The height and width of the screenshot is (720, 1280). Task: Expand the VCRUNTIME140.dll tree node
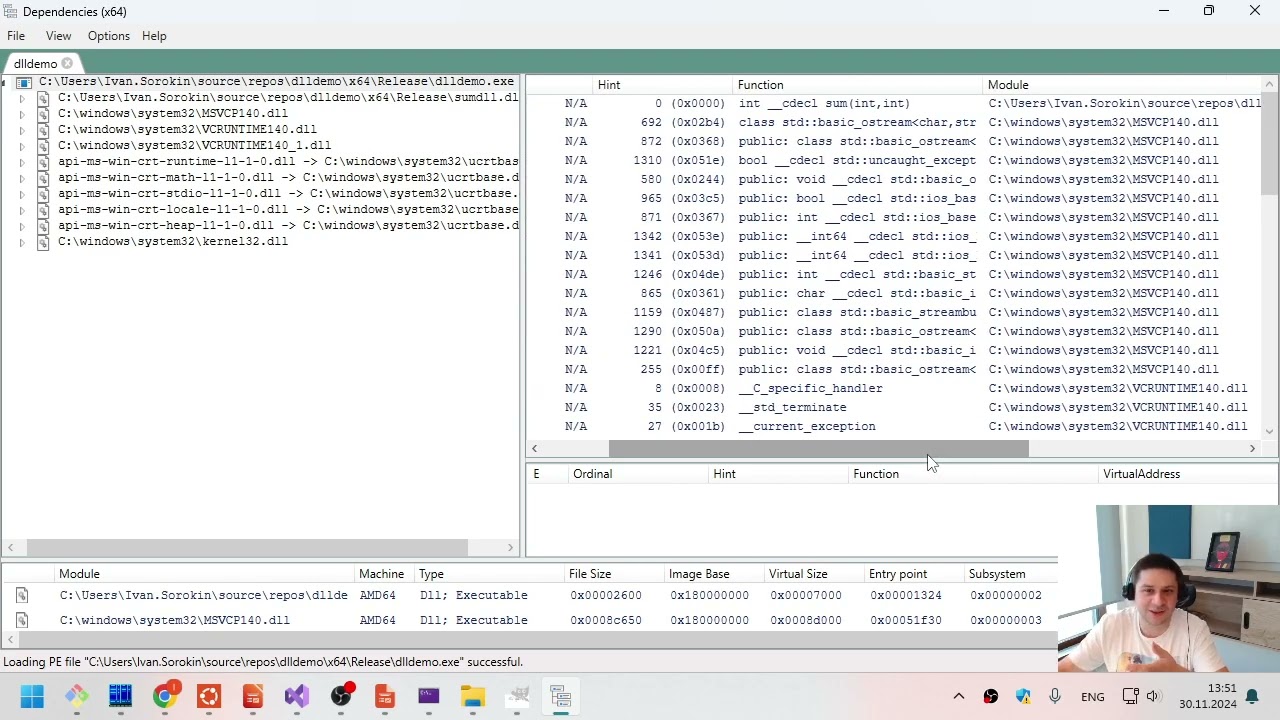(x=22, y=129)
